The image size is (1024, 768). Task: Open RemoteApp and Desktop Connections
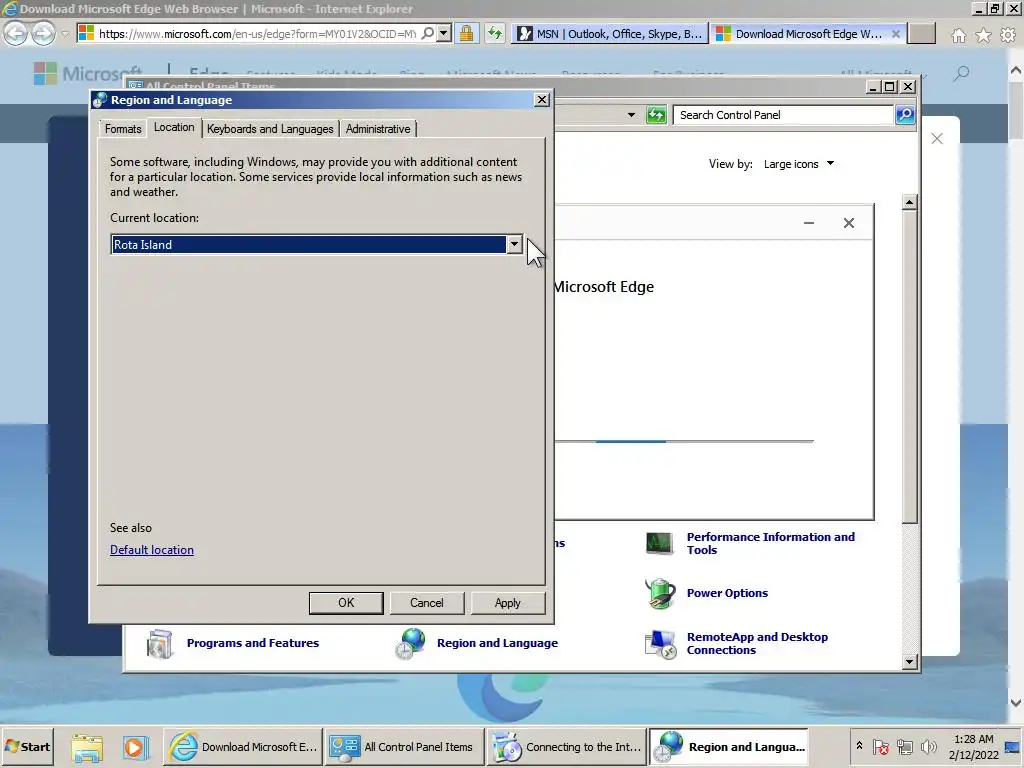(x=757, y=643)
